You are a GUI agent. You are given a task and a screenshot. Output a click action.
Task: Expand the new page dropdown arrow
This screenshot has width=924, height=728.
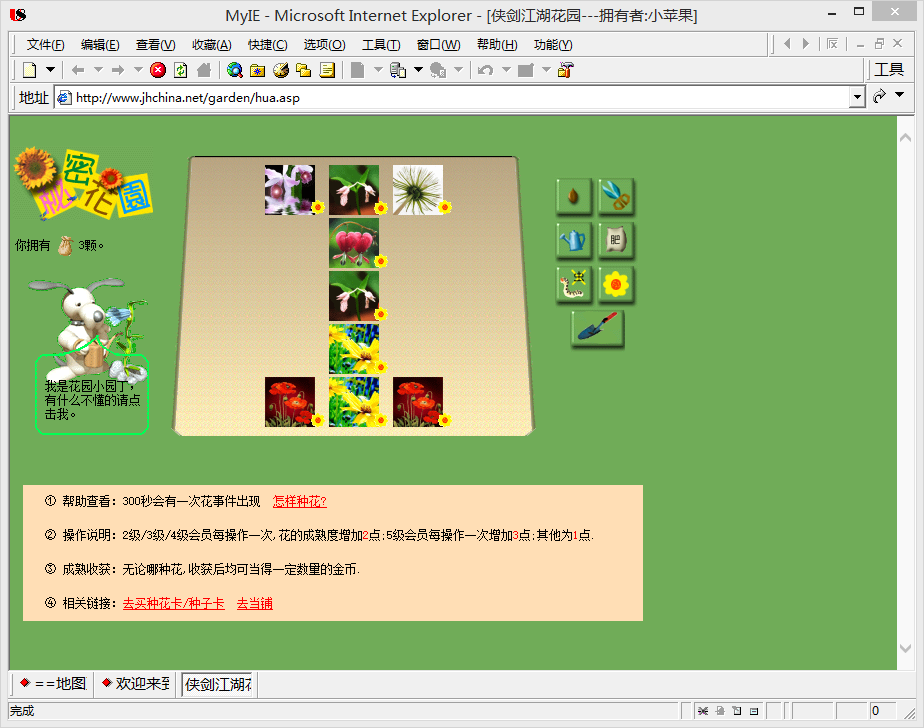coord(51,70)
